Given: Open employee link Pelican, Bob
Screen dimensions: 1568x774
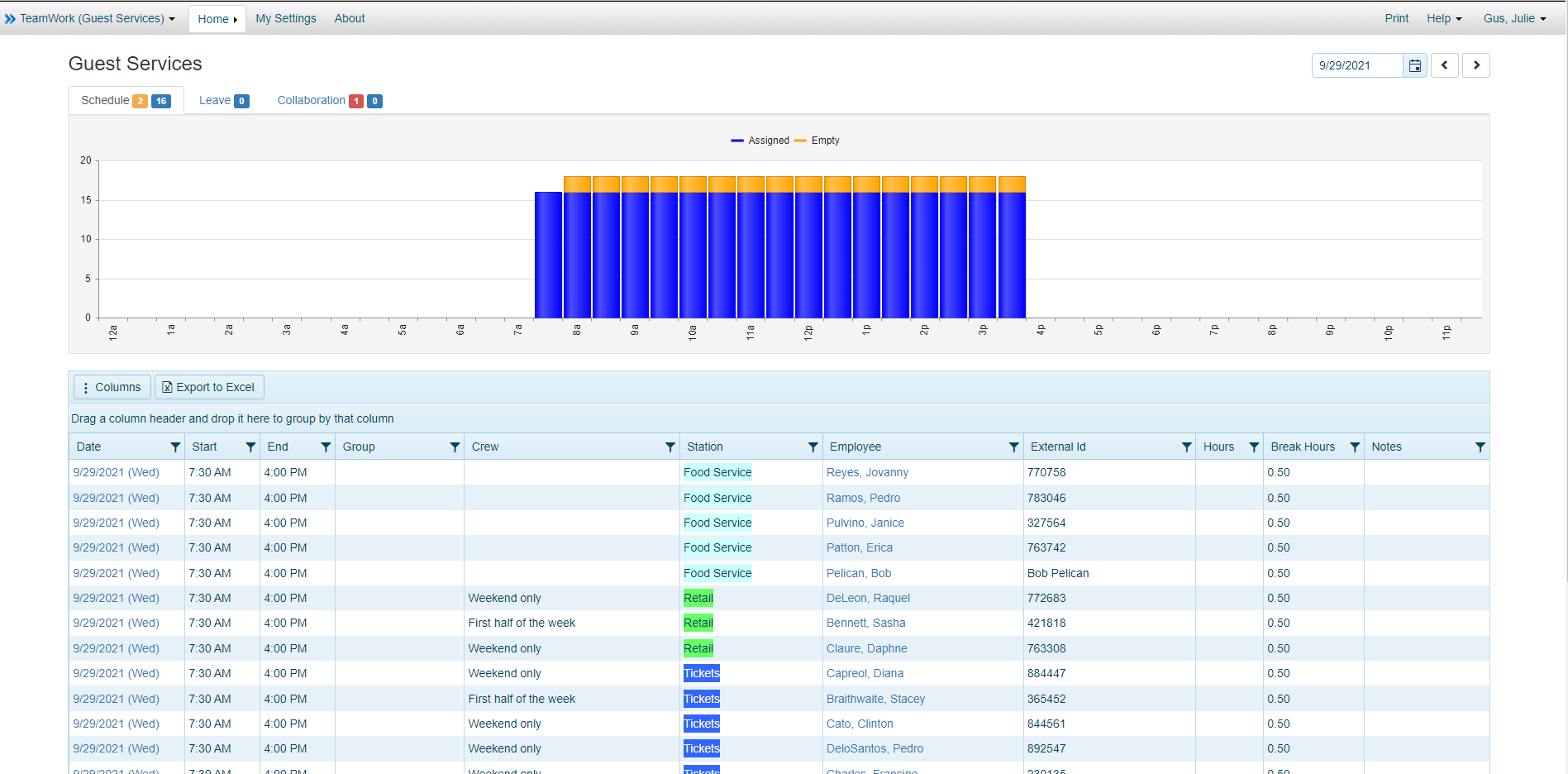Looking at the screenshot, I should [858, 572].
